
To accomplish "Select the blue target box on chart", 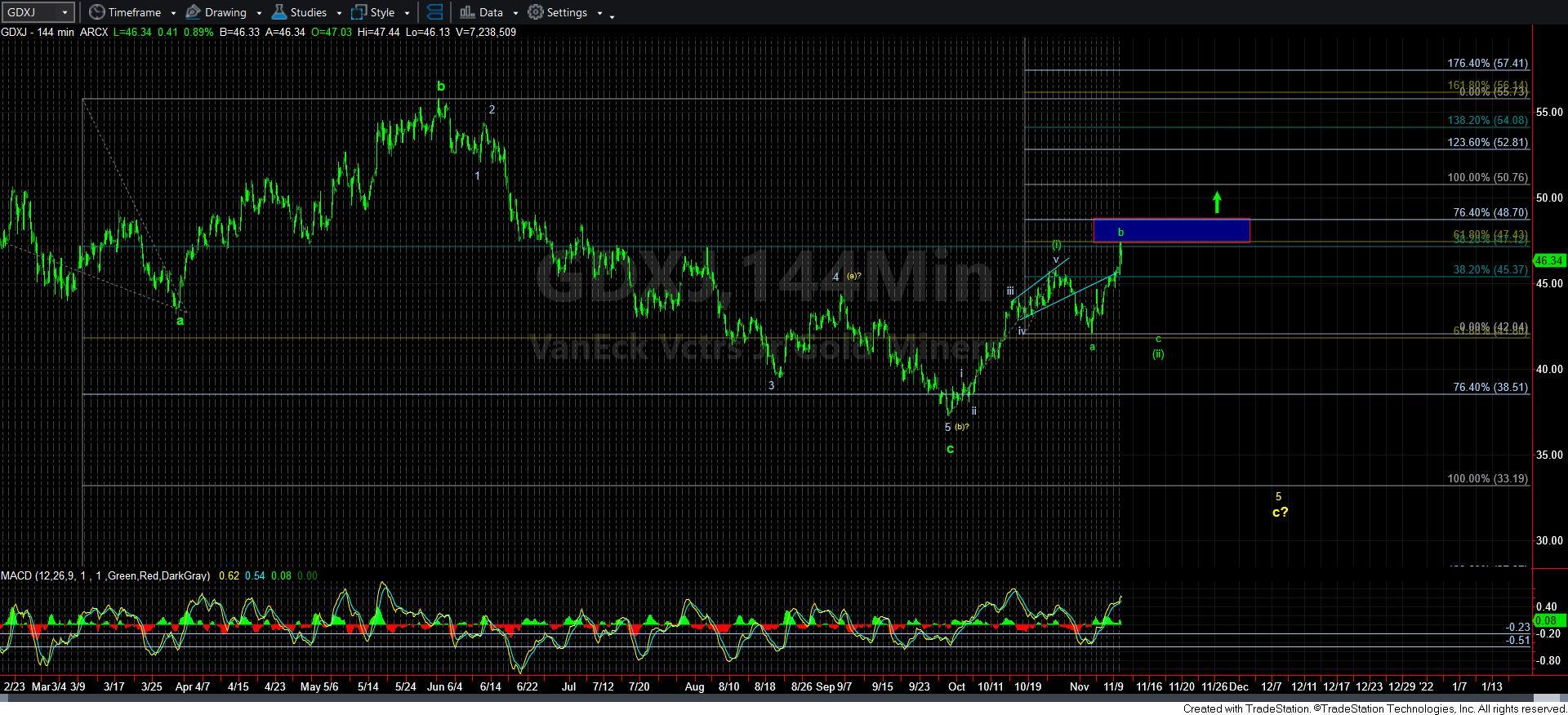I will (x=1171, y=230).
